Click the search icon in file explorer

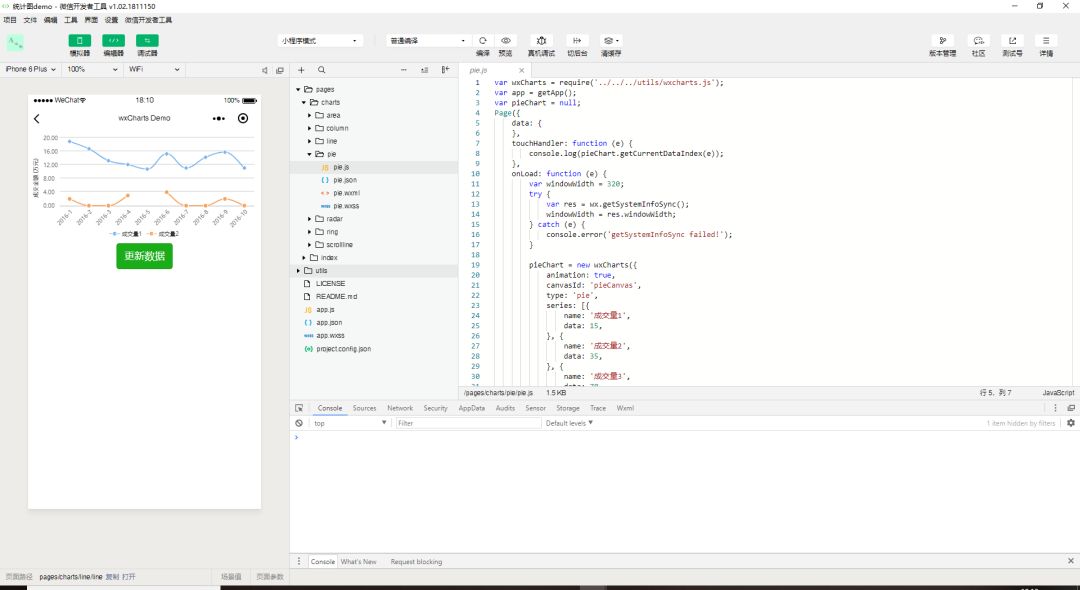click(322, 70)
